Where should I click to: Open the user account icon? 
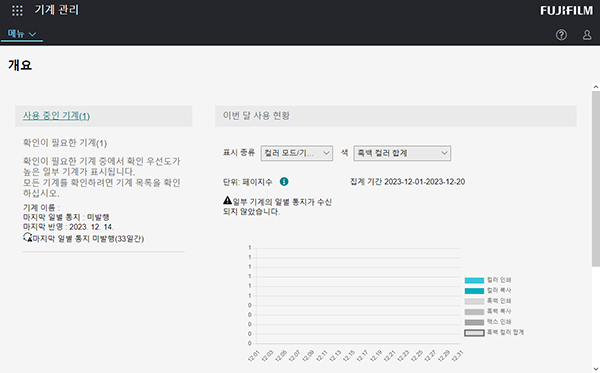click(x=587, y=35)
